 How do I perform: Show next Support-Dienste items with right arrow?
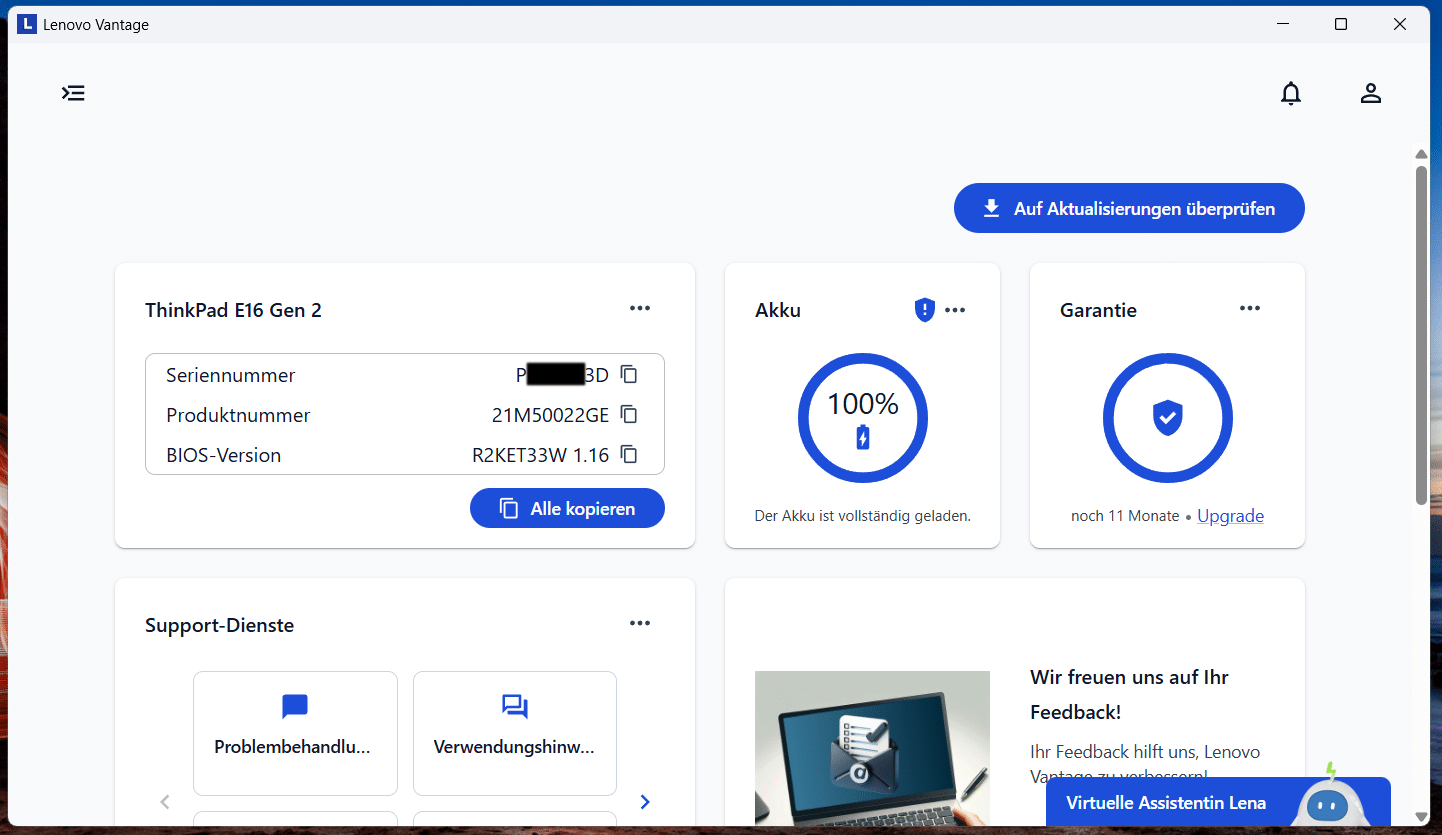(645, 802)
